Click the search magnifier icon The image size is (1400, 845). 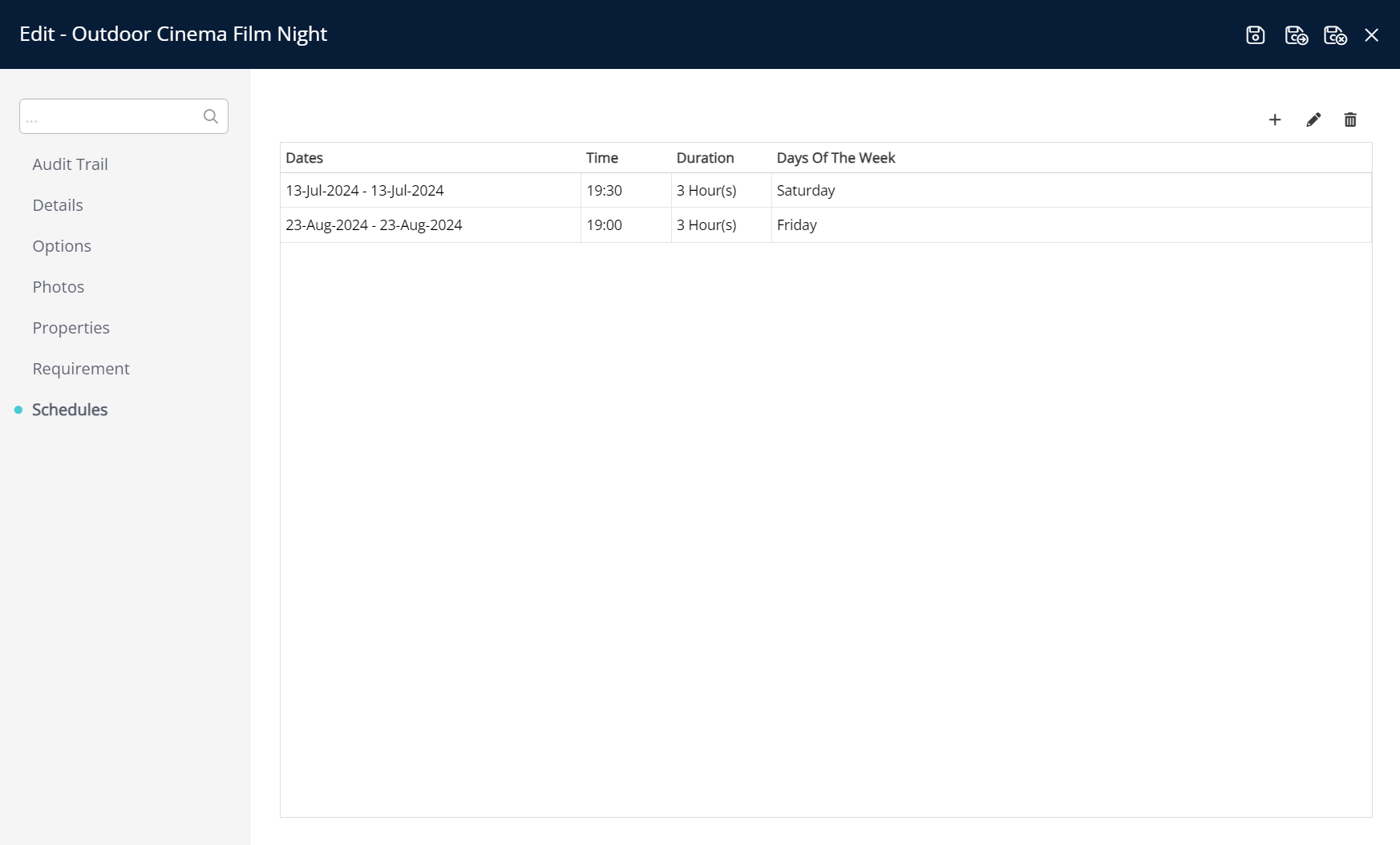[x=210, y=116]
